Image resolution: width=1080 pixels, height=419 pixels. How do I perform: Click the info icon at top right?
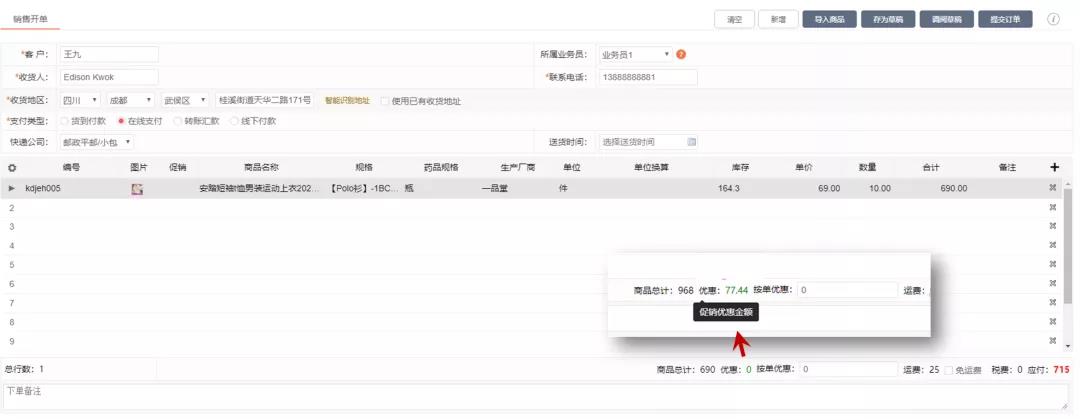pyautogui.click(x=1053, y=19)
